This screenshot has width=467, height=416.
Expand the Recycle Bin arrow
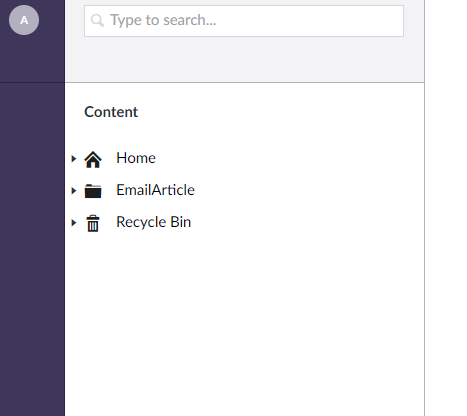74,223
